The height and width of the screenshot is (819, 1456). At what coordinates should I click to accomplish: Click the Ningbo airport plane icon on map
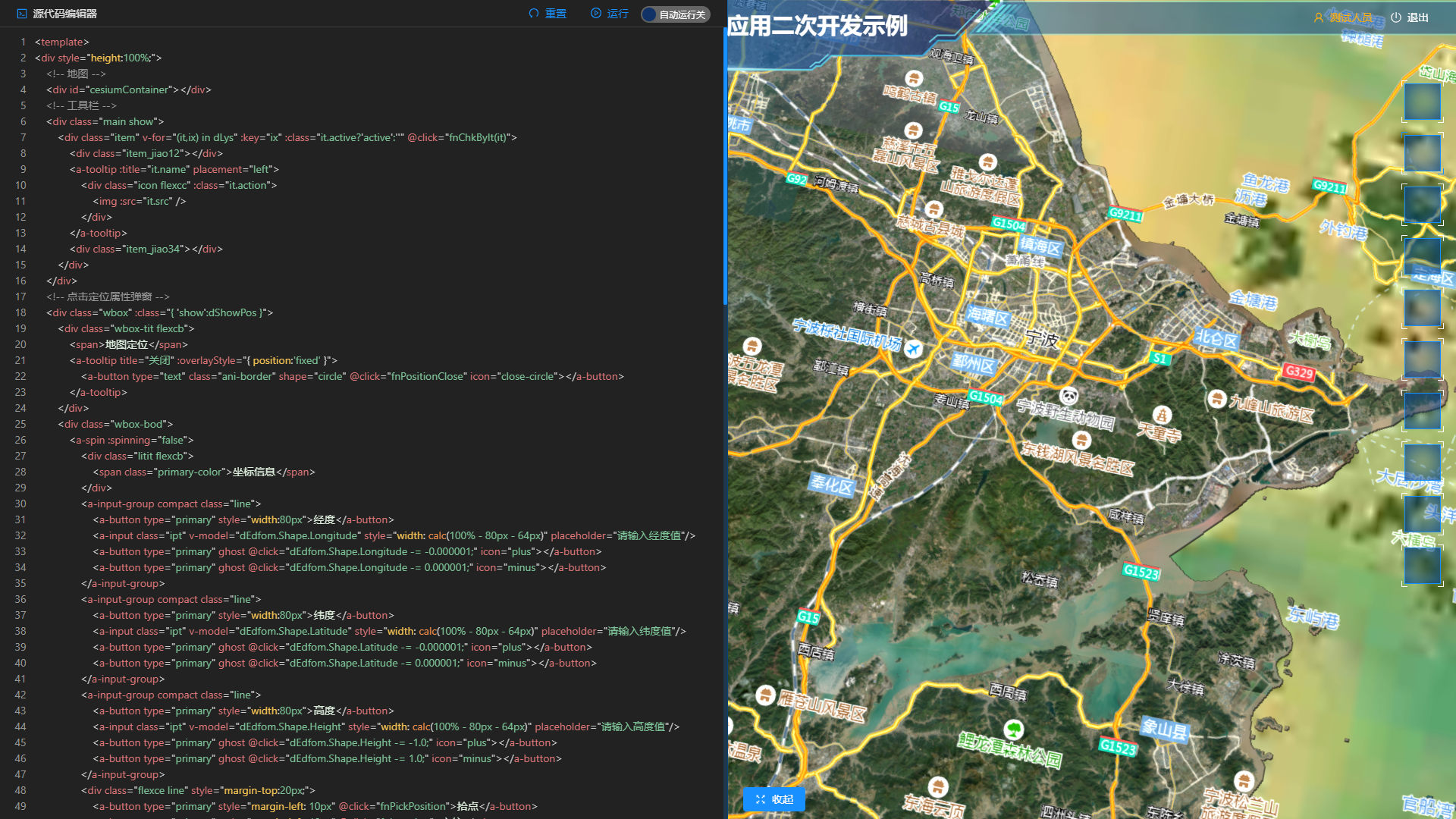[x=913, y=349]
